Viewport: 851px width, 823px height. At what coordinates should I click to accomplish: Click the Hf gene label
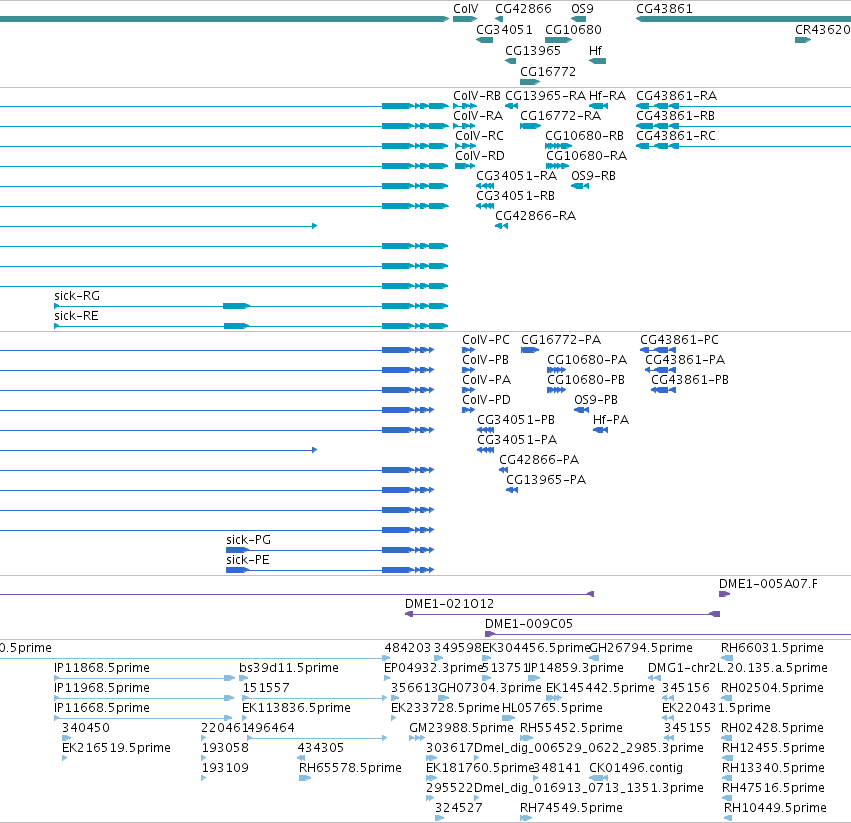click(x=595, y=51)
